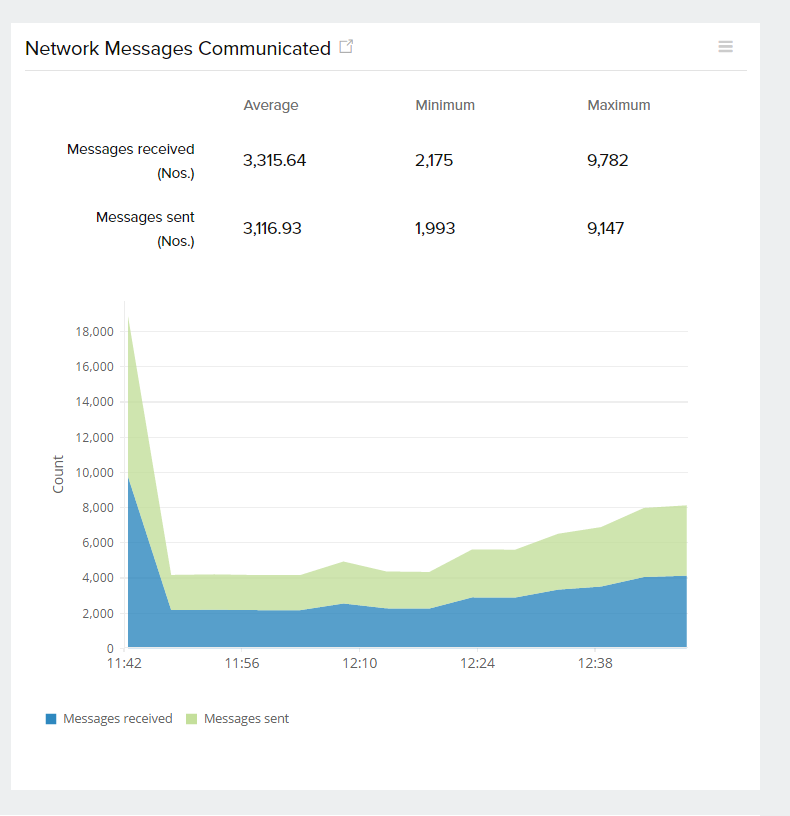Select the Maximum column header

(618, 105)
